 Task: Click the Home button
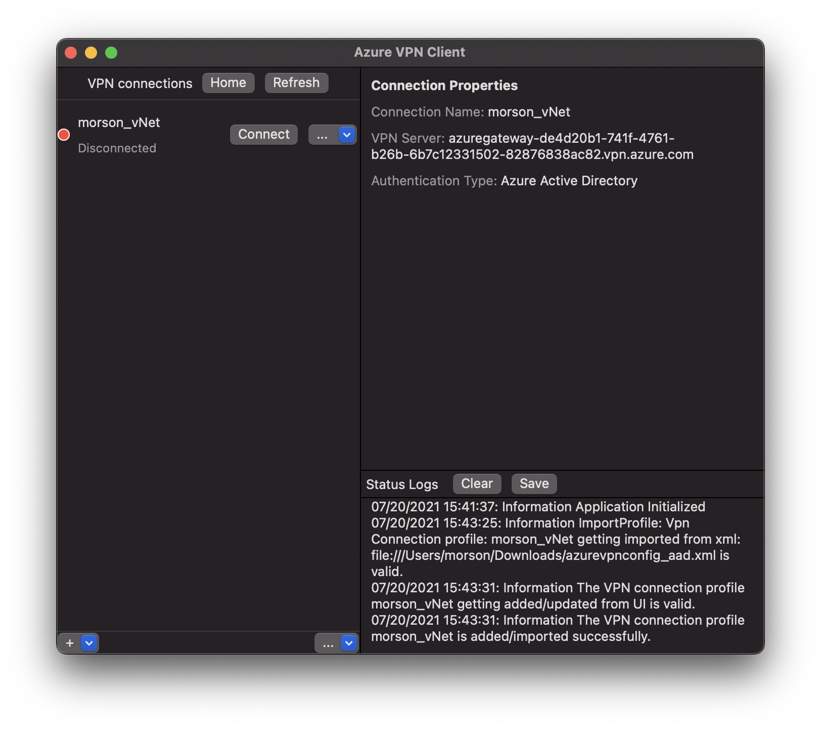point(228,83)
